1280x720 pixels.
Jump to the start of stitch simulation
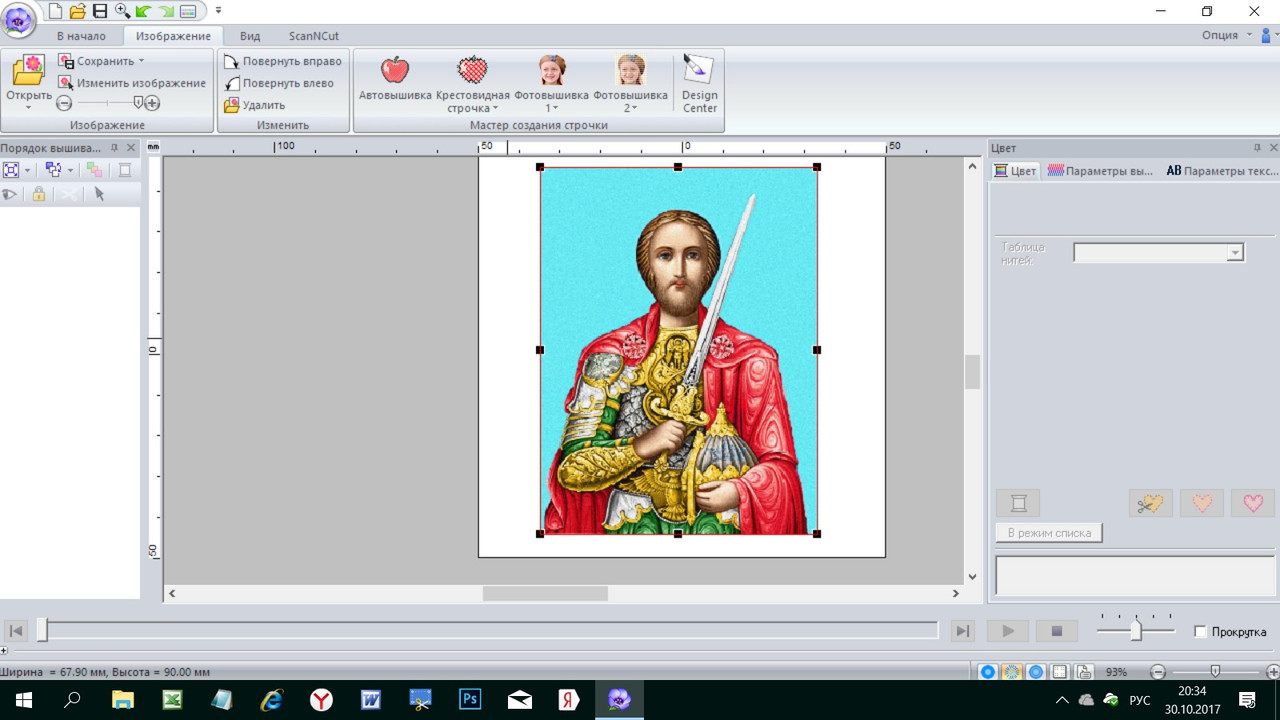click(15, 631)
